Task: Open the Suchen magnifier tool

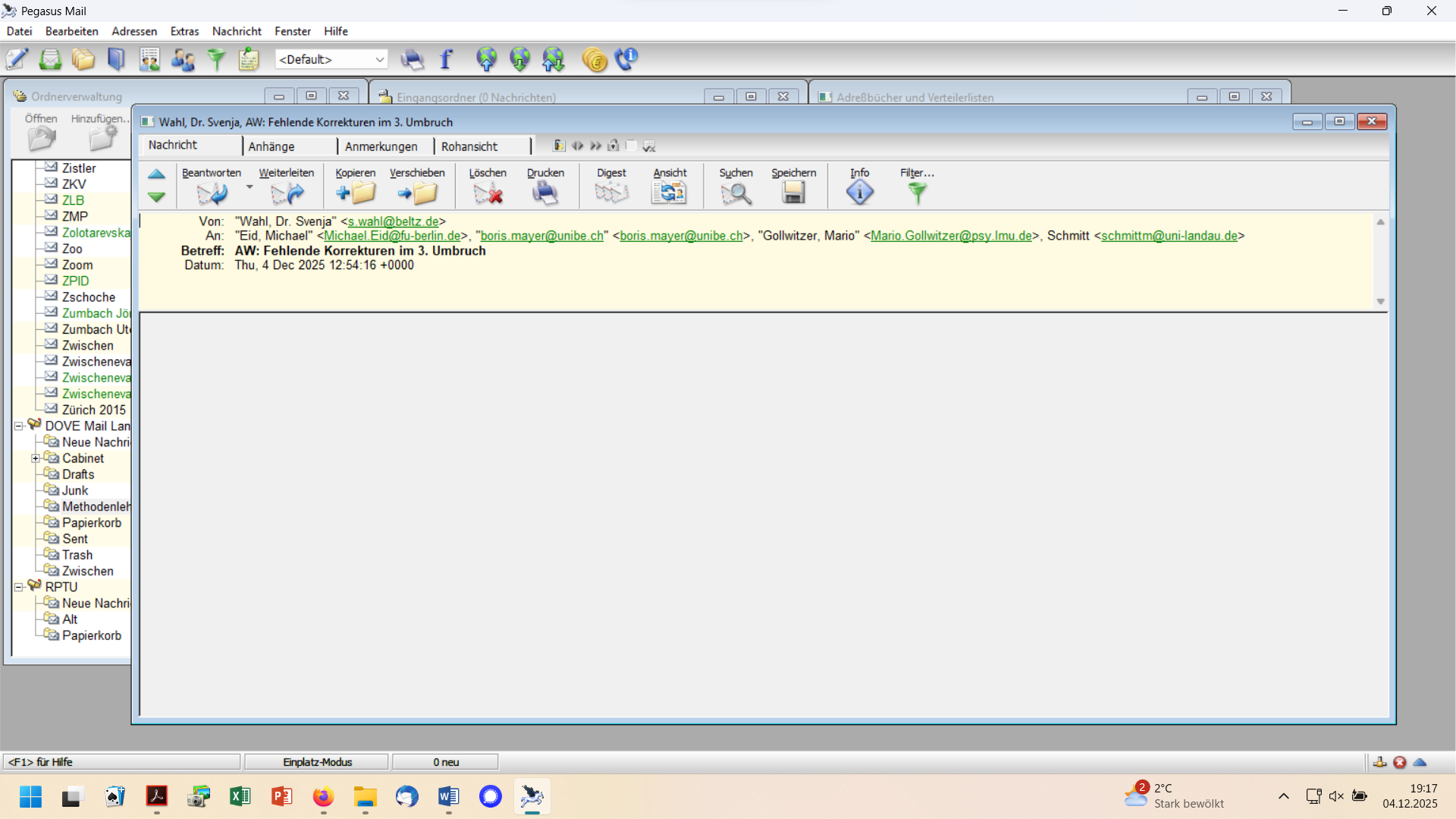Action: pos(736,193)
